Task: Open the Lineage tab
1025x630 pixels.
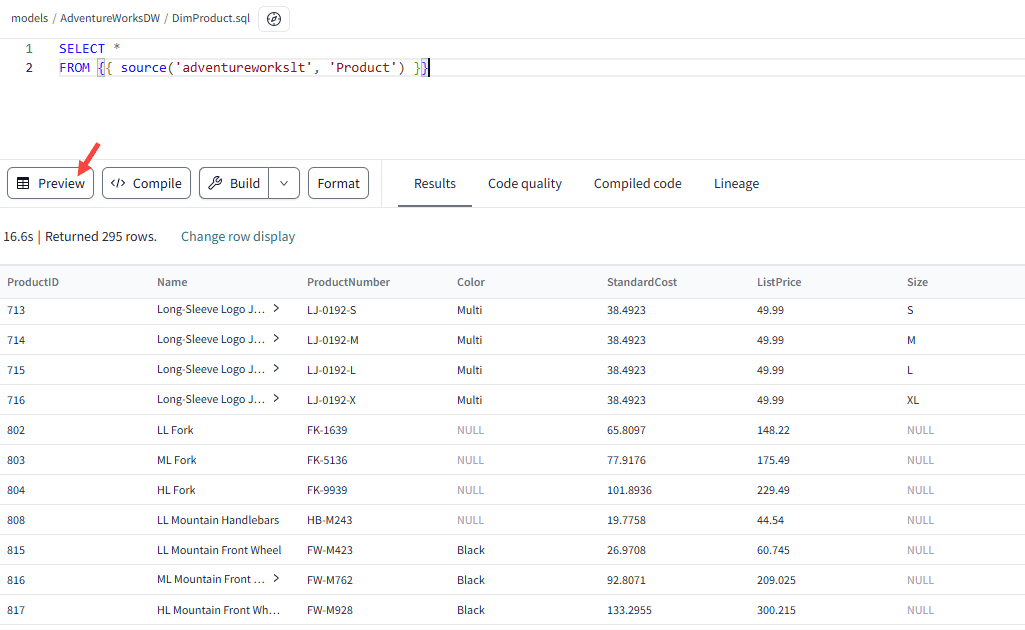Action: pyautogui.click(x=736, y=184)
